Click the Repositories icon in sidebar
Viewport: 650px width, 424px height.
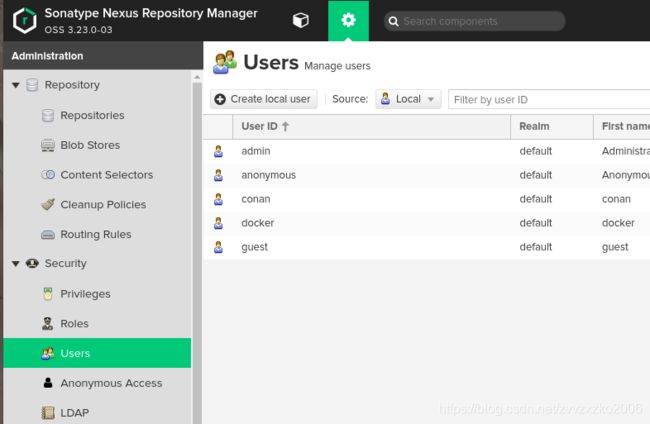[x=48, y=115]
